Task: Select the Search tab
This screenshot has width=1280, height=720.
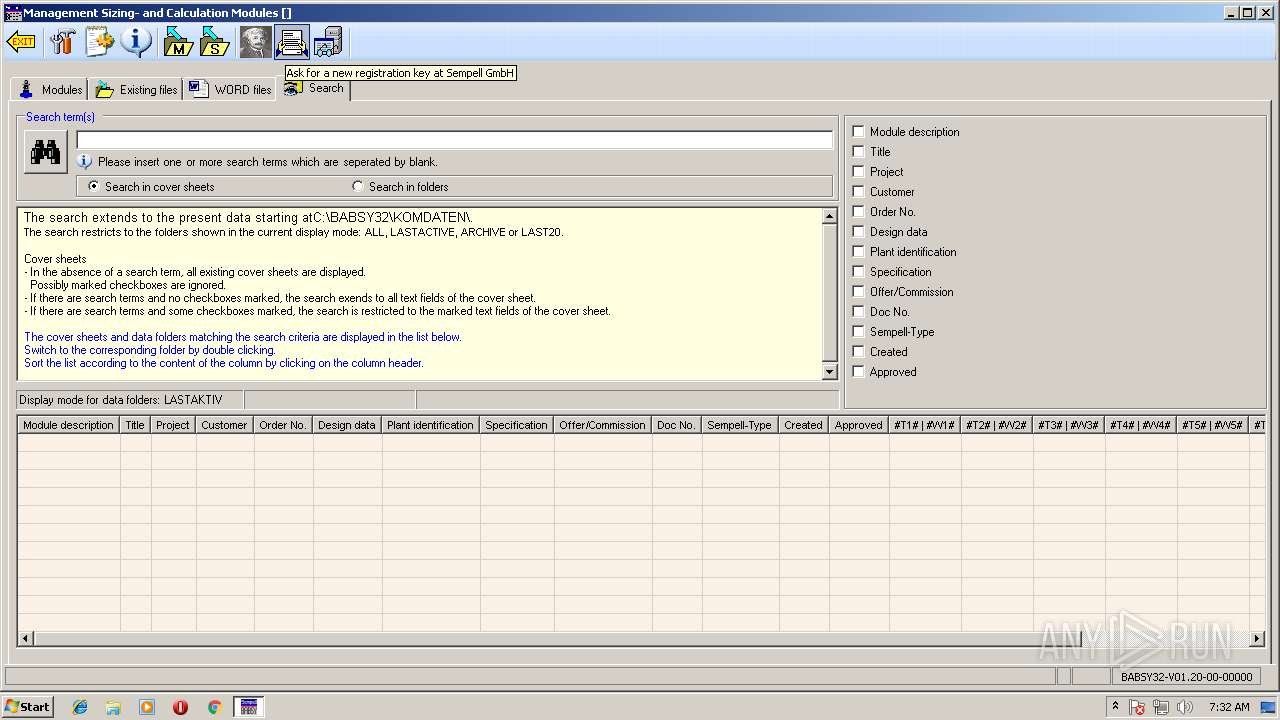Action: pos(314,88)
